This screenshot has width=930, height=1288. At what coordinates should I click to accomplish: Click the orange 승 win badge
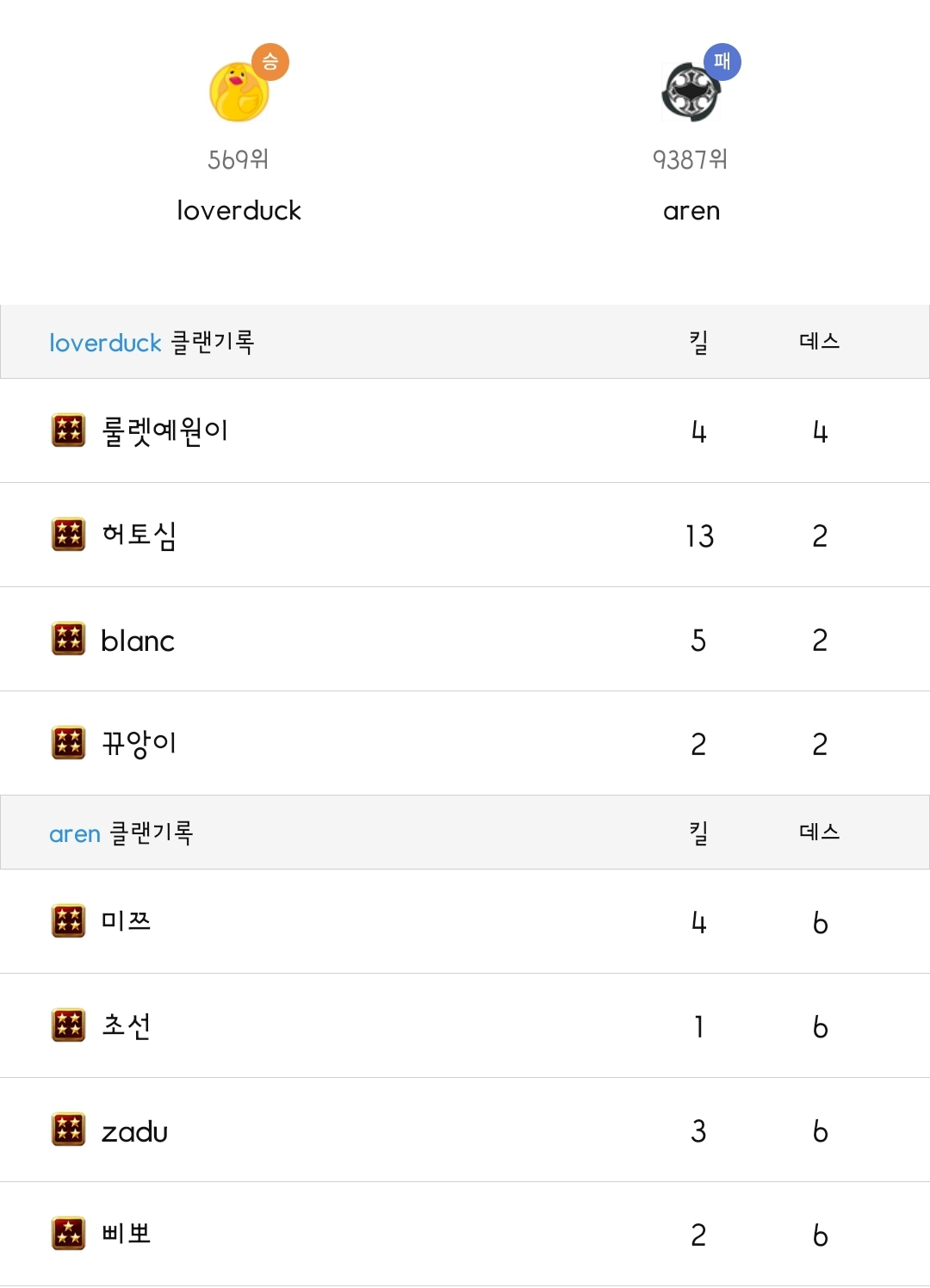pos(270,62)
